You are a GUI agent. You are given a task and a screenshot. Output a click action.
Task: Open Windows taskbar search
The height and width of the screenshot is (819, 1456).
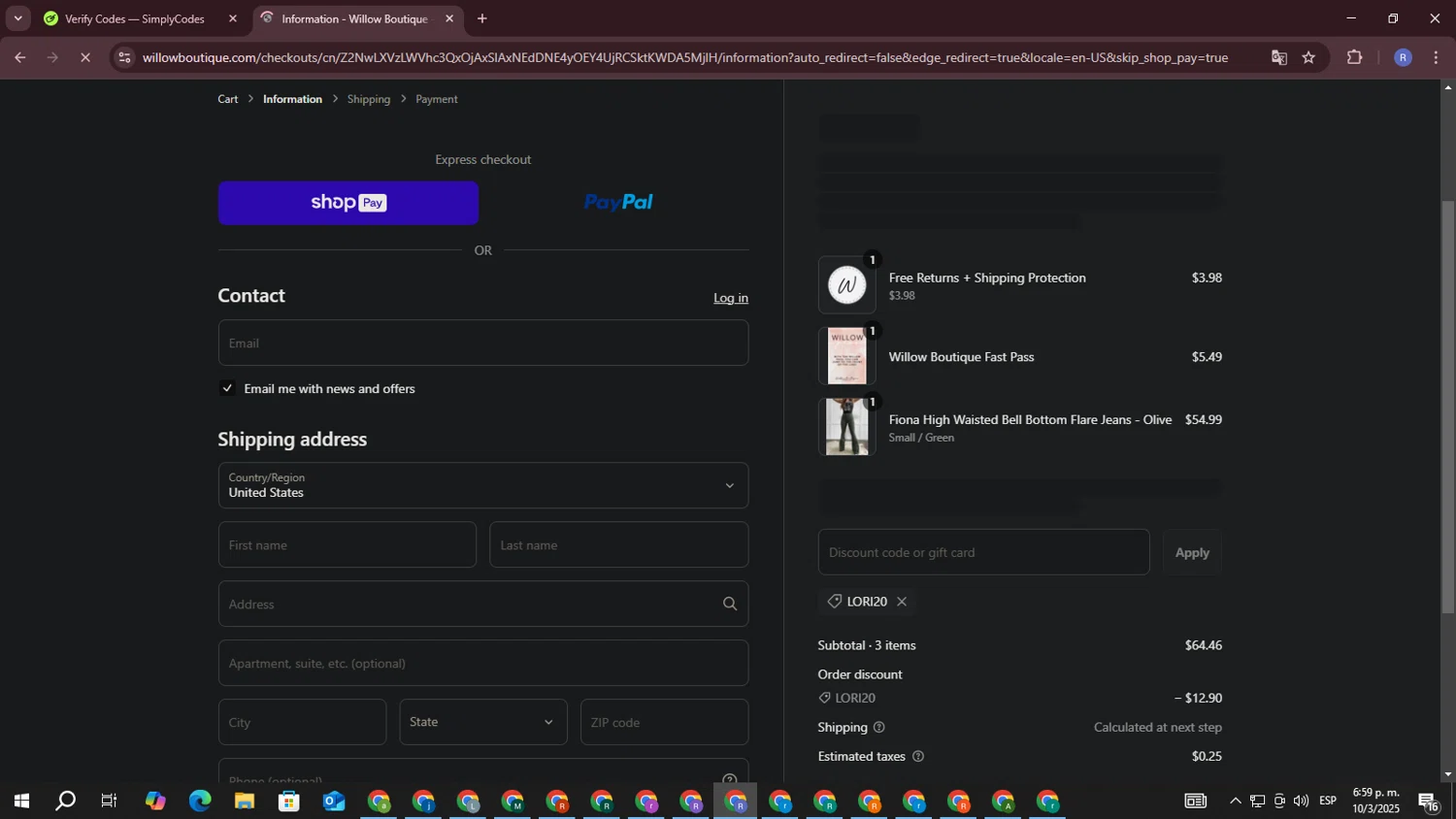(x=65, y=802)
